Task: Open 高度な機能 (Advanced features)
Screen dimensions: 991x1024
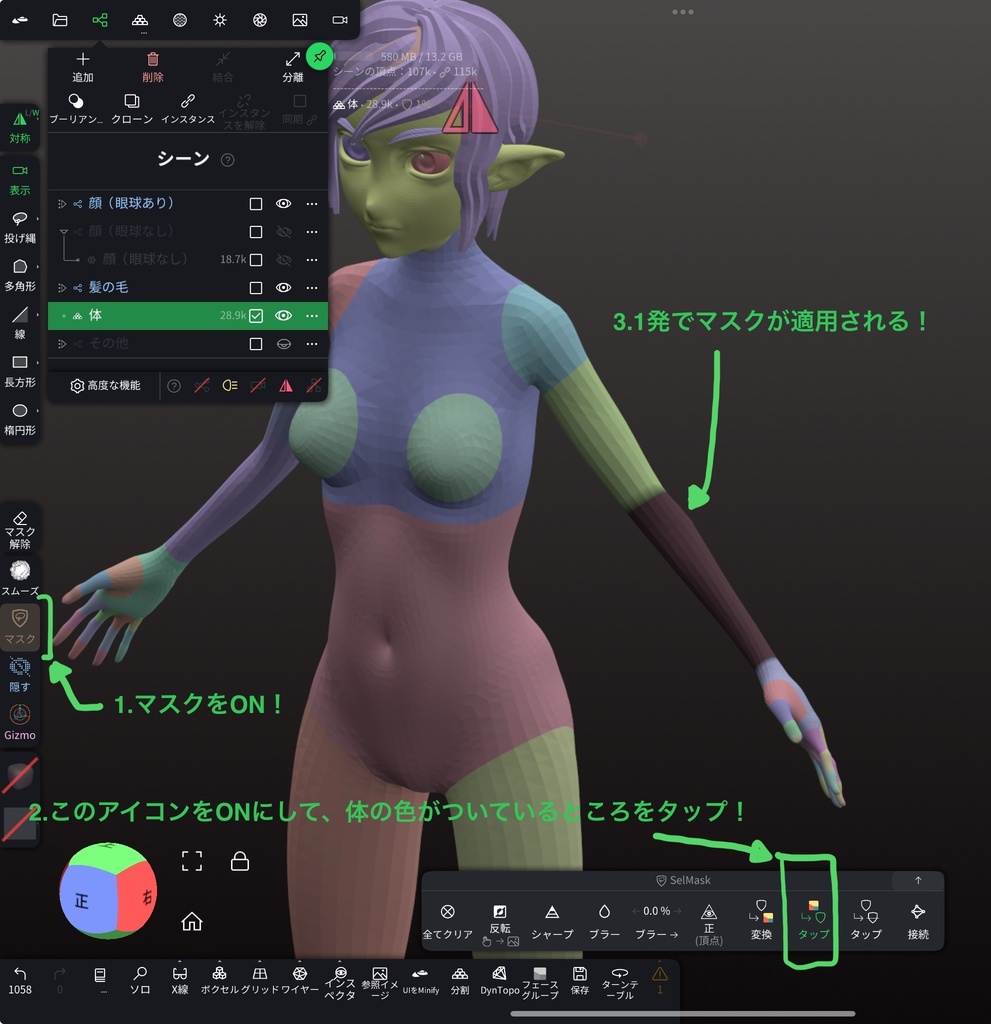Action: pyautogui.click(x=107, y=386)
